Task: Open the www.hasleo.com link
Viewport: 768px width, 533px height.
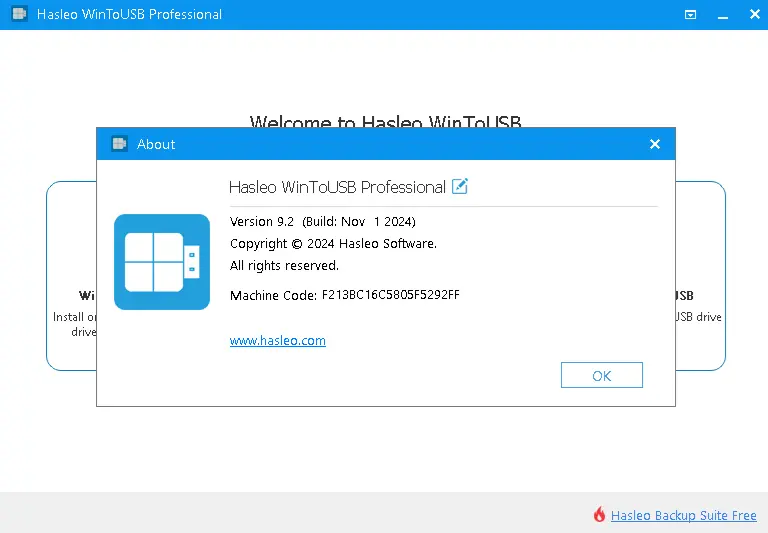Action: pos(278,340)
